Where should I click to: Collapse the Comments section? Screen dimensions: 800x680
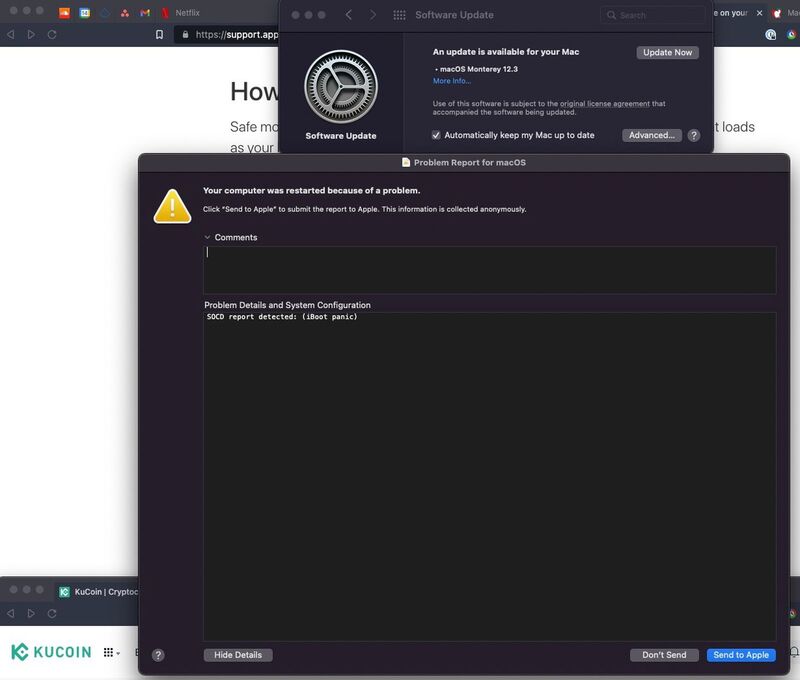click(x=207, y=237)
